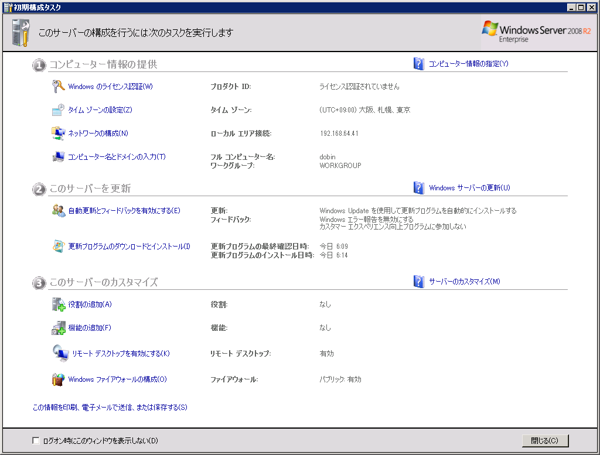600x455 pixels.
Task: Click the add features (機能の追加) icon
Action: click(x=59, y=328)
